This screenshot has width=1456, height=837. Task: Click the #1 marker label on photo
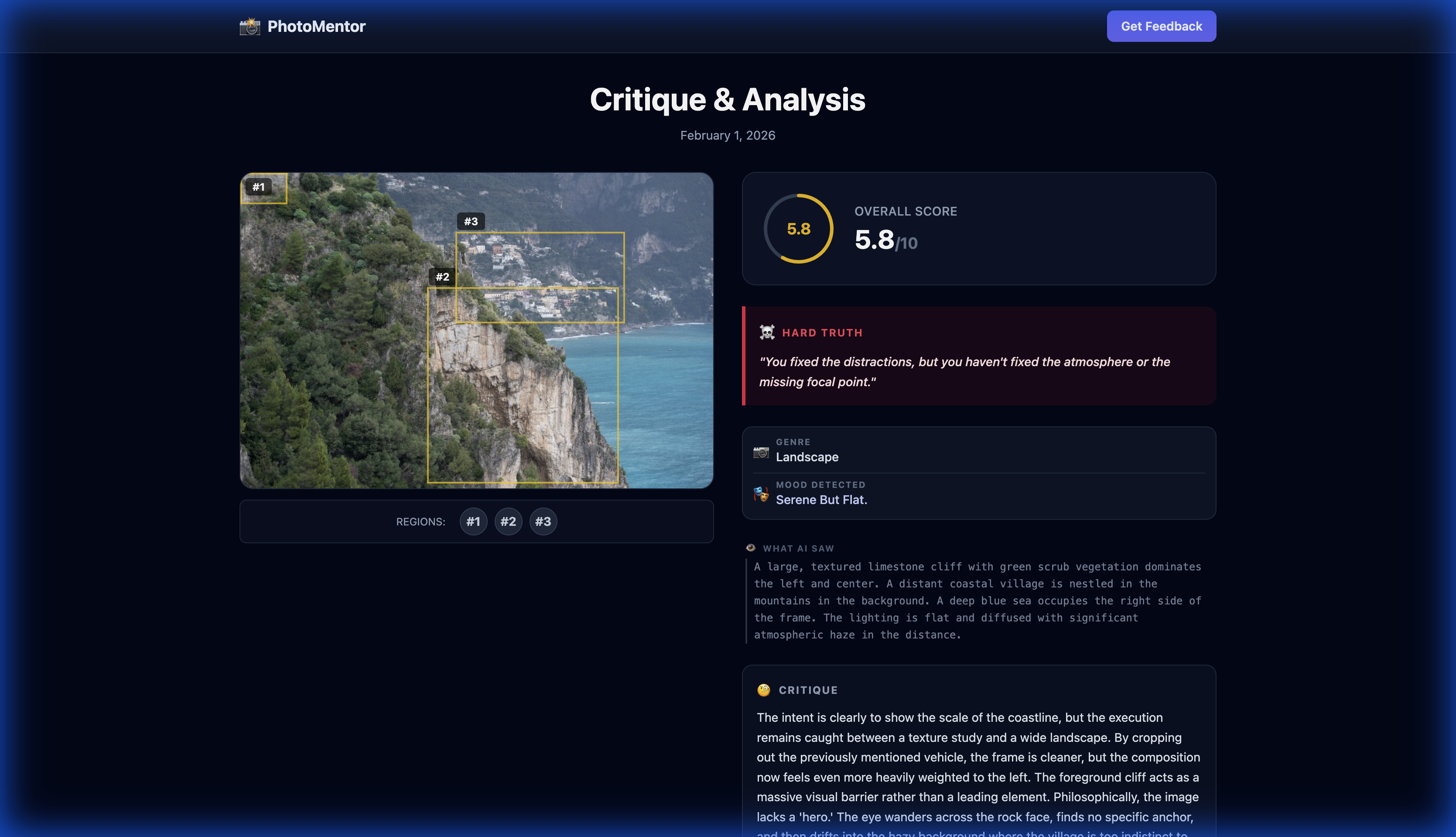pos(259,187)
